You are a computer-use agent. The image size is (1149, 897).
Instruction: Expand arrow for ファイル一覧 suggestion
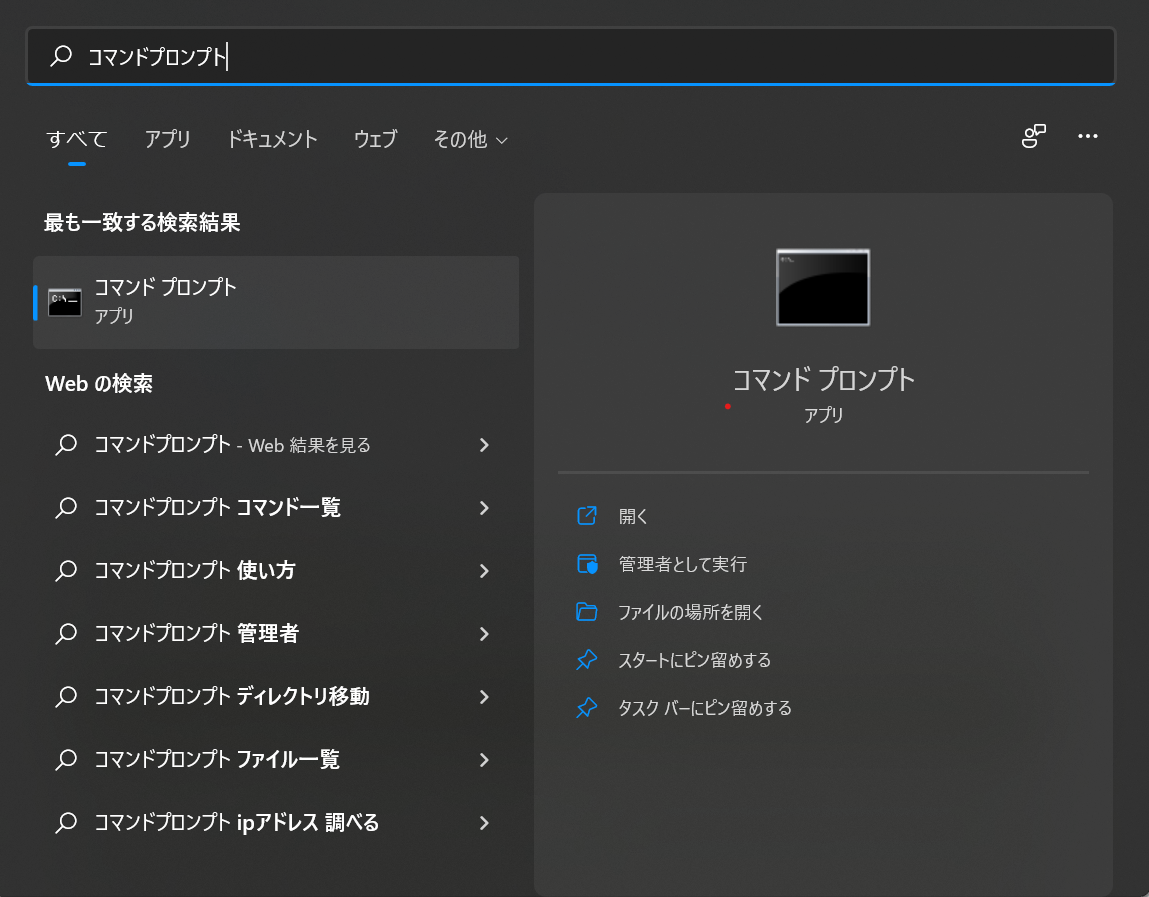click(x=484, y=760)
